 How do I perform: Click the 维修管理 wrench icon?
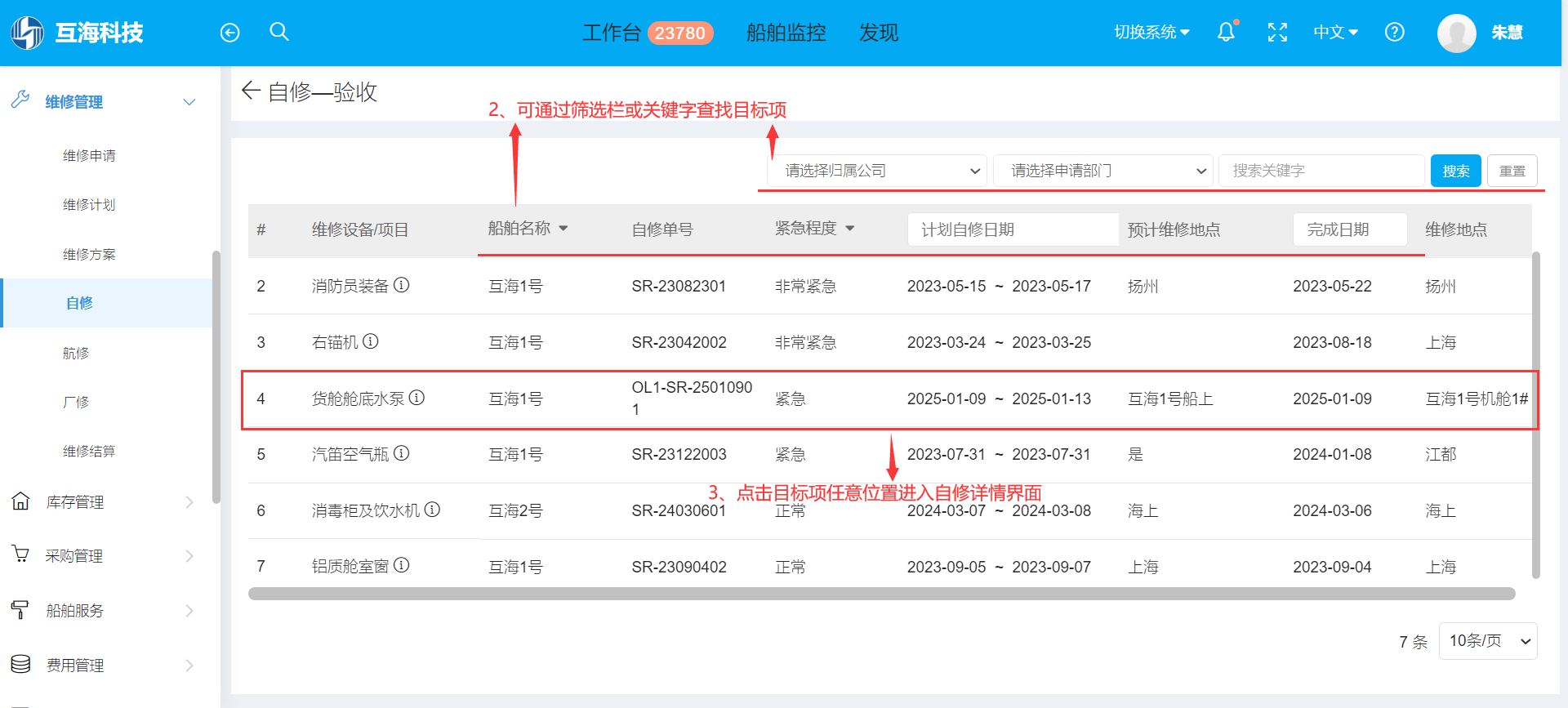click(20, 100)
